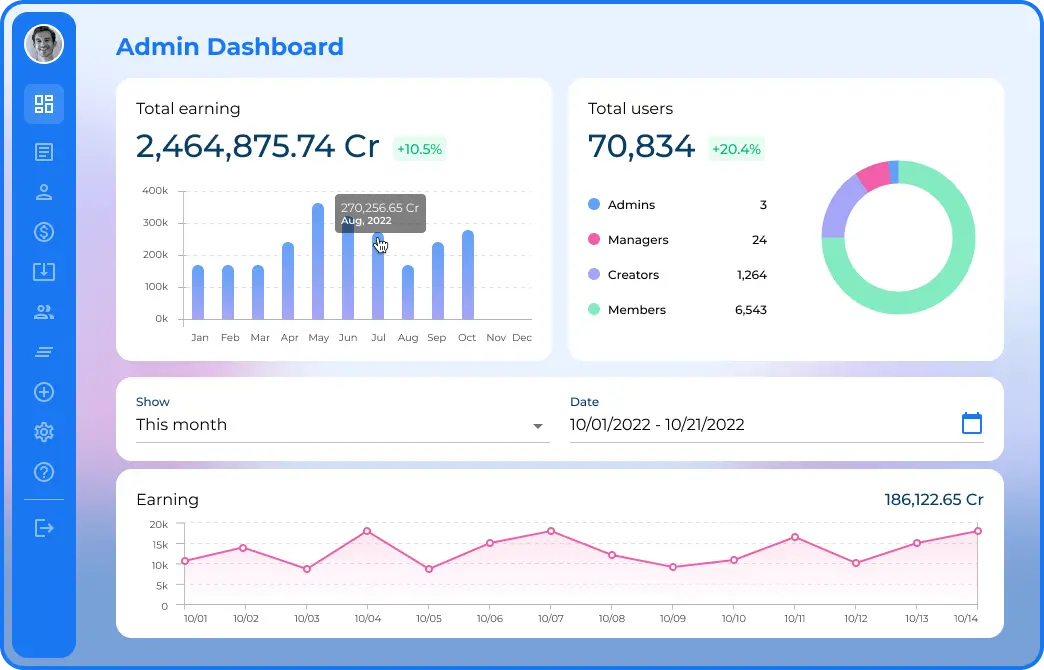The height and width of the screenshot is (670, 1044).
Task: Click the Sep bar in earnings chart
Action: tap(437, 281)
